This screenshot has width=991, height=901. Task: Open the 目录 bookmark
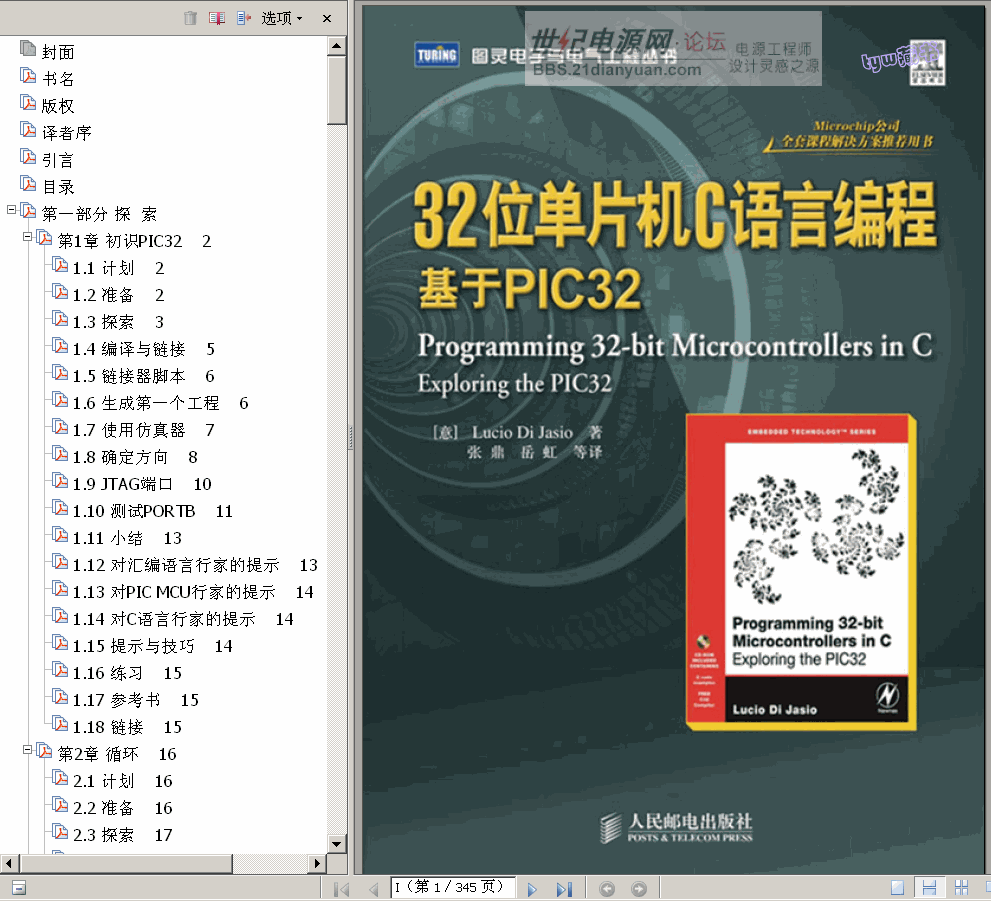[58, 187]
